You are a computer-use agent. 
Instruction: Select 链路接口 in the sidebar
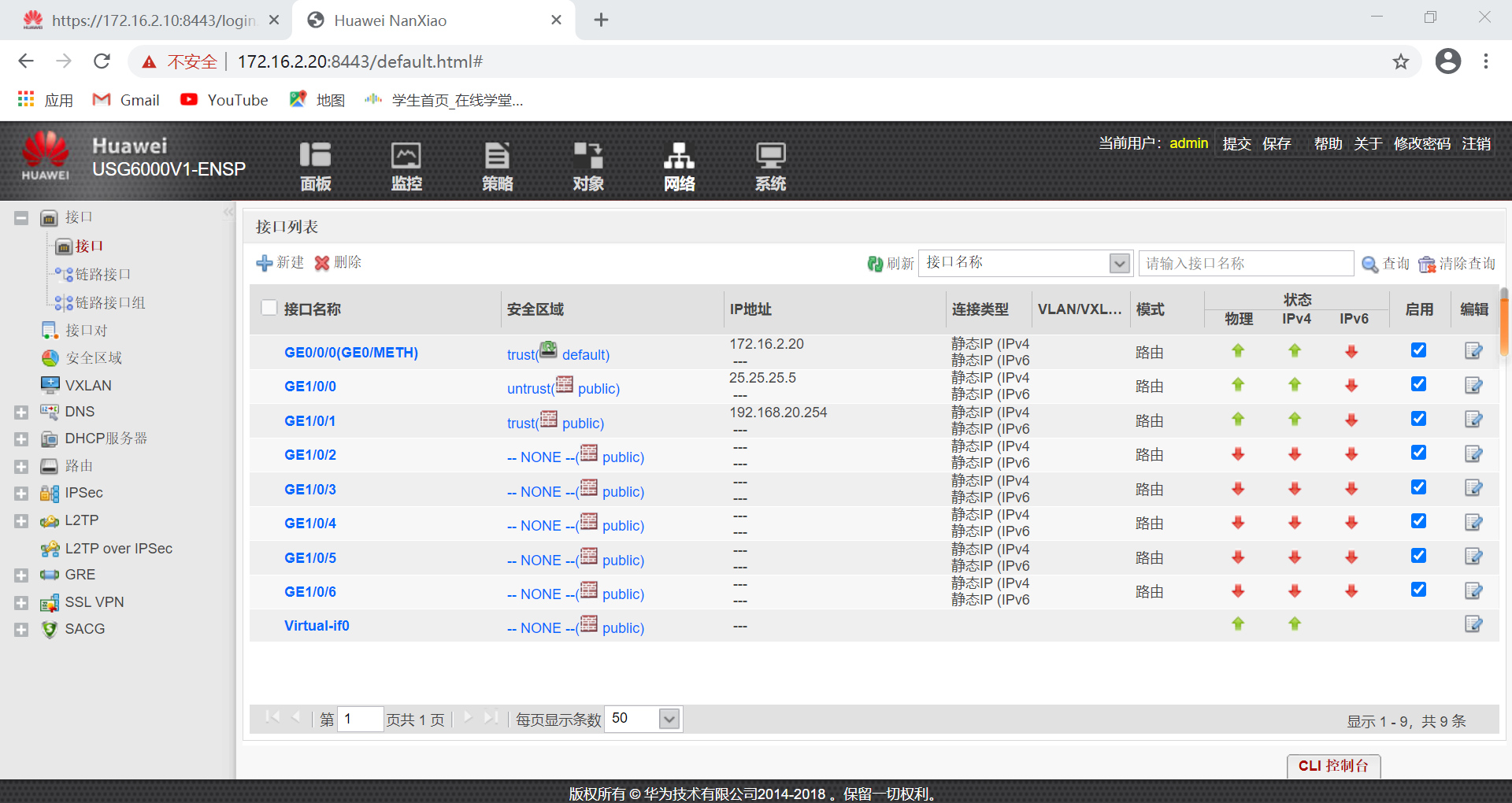(103, 275)
